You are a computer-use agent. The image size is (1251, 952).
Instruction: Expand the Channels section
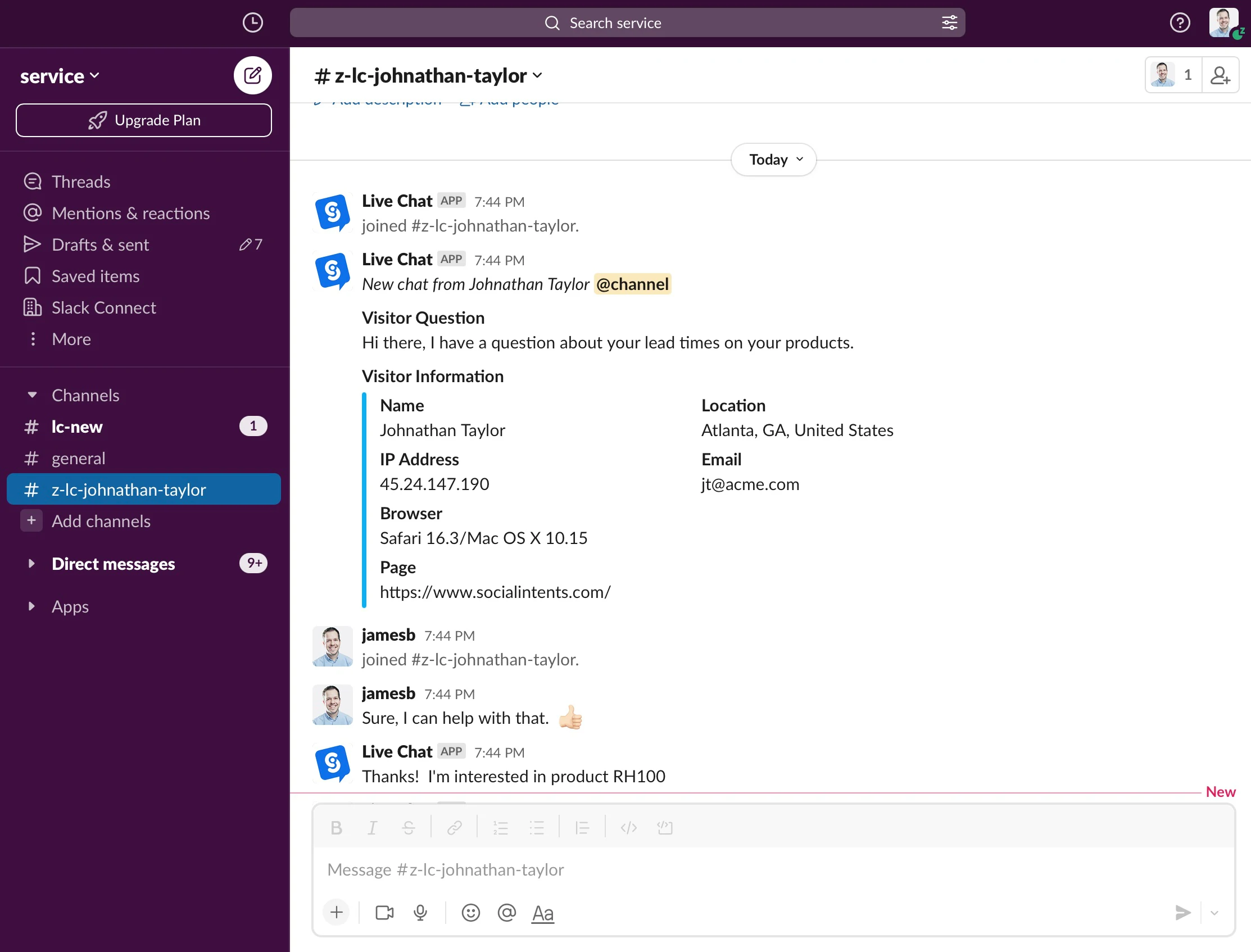[x=34, y=395]
